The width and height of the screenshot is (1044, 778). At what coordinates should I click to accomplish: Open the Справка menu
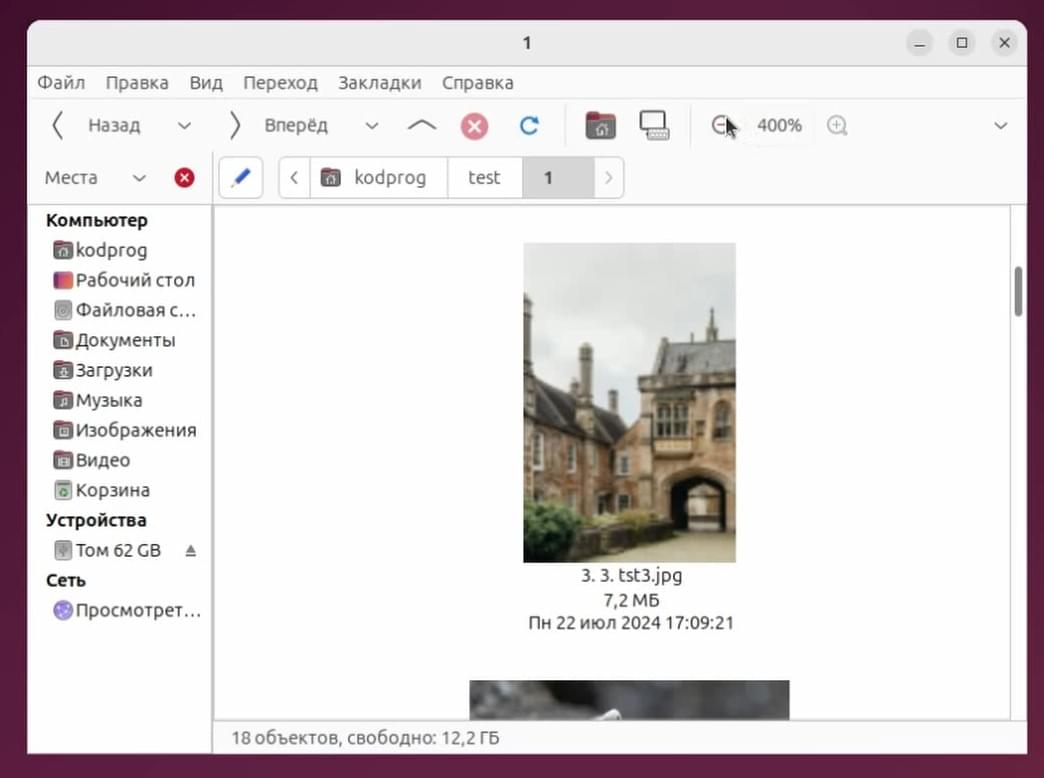[478, 83]
